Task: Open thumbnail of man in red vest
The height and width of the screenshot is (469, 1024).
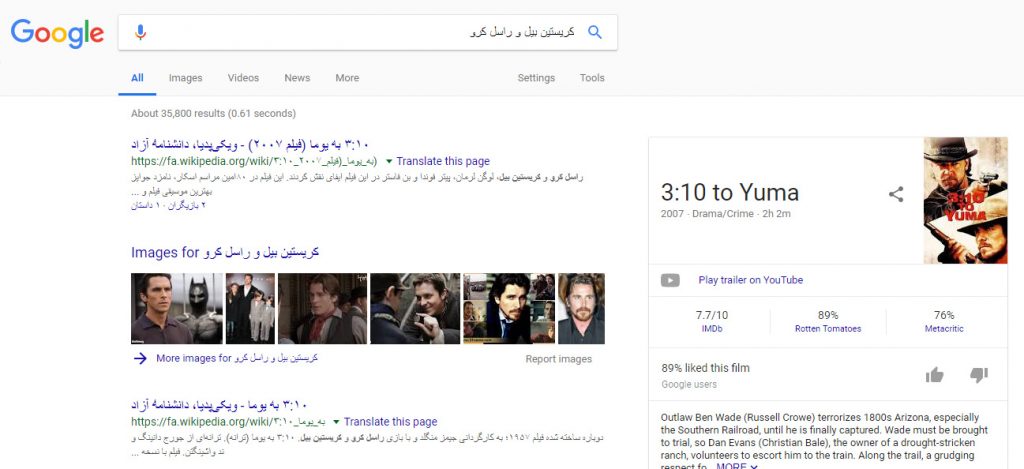Action: [323, 308]
